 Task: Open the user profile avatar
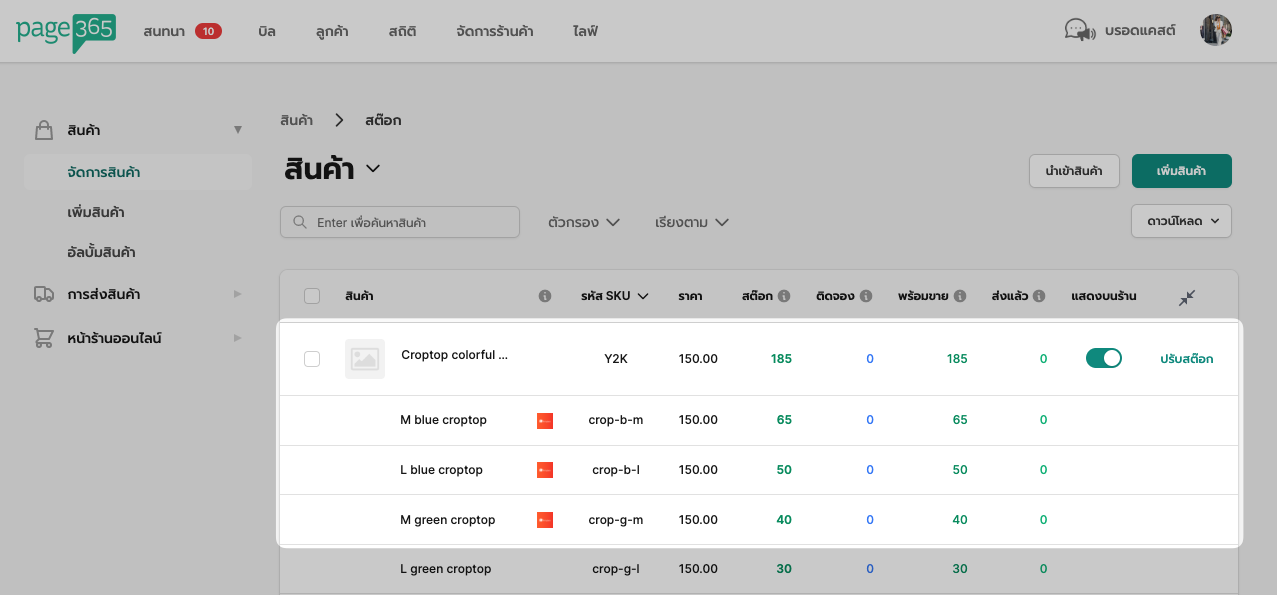[x=1215, y=31]
